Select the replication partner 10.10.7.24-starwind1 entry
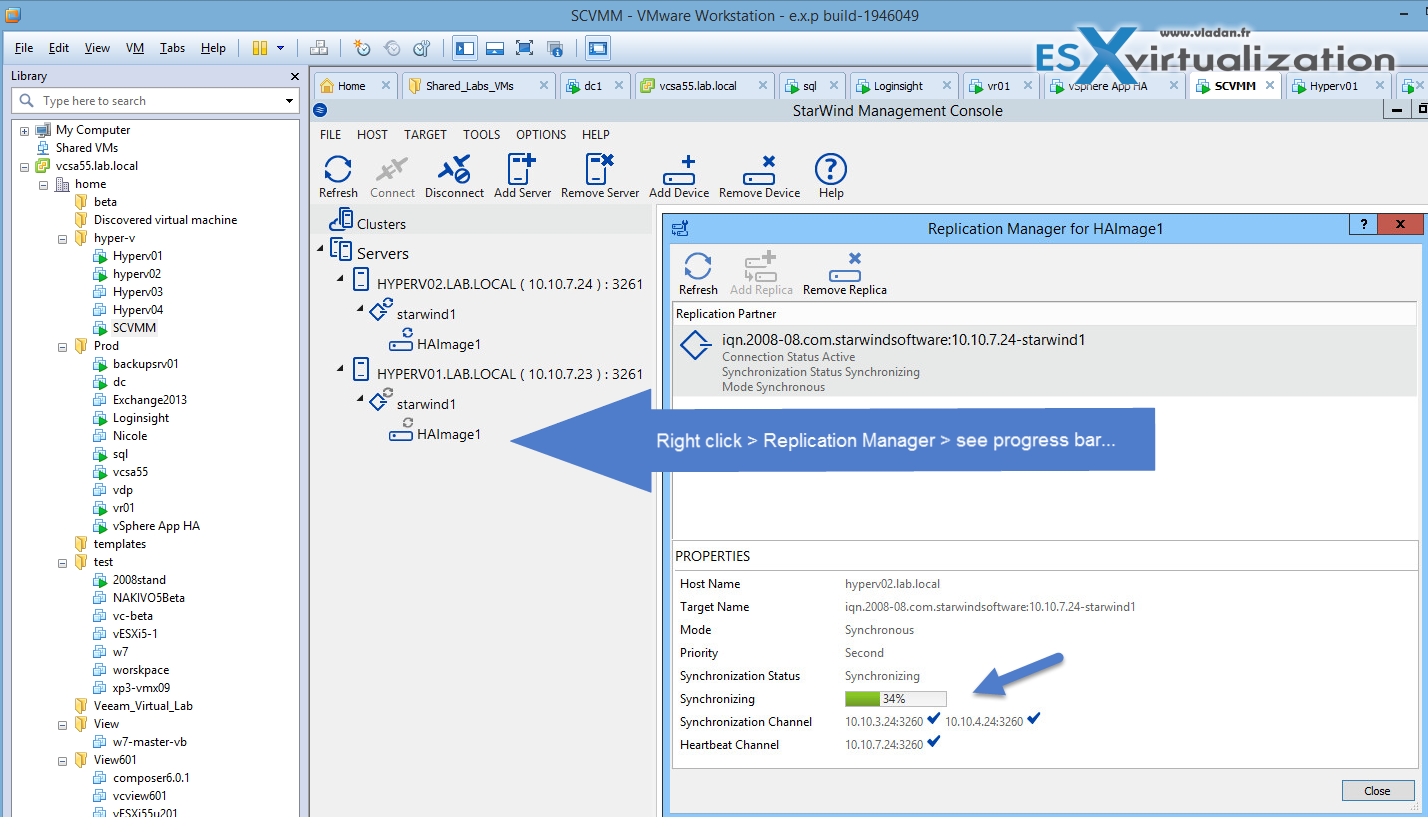This screenshot has height=817, width=1428. click(x=1044, y=361)
